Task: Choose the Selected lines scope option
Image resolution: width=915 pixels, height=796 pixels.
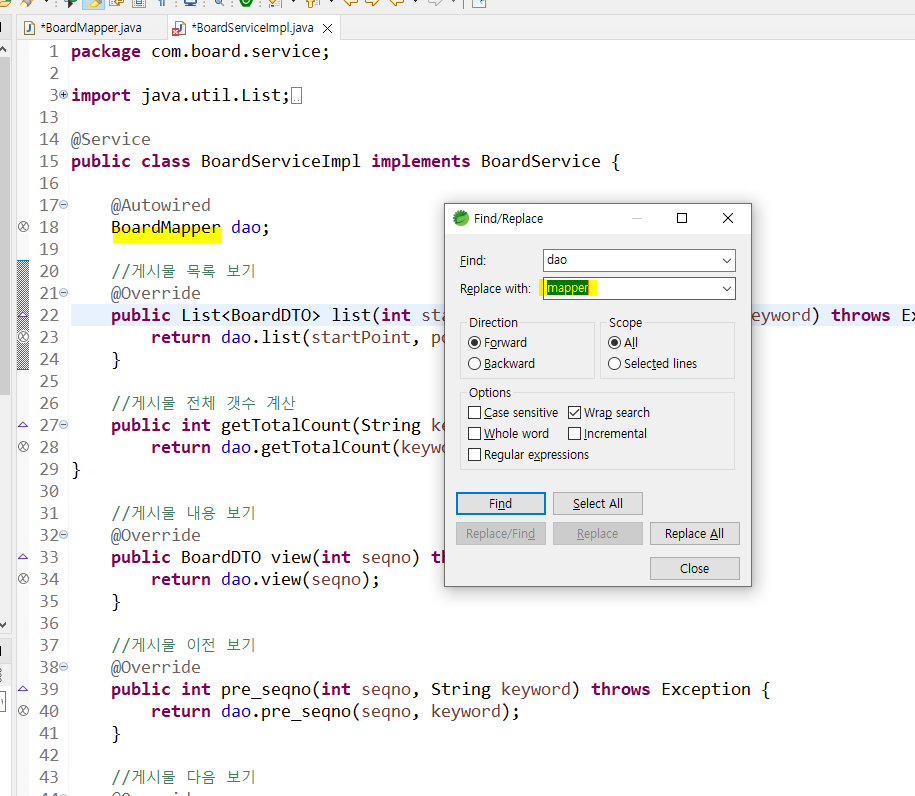Action: (x=652, y=364)
